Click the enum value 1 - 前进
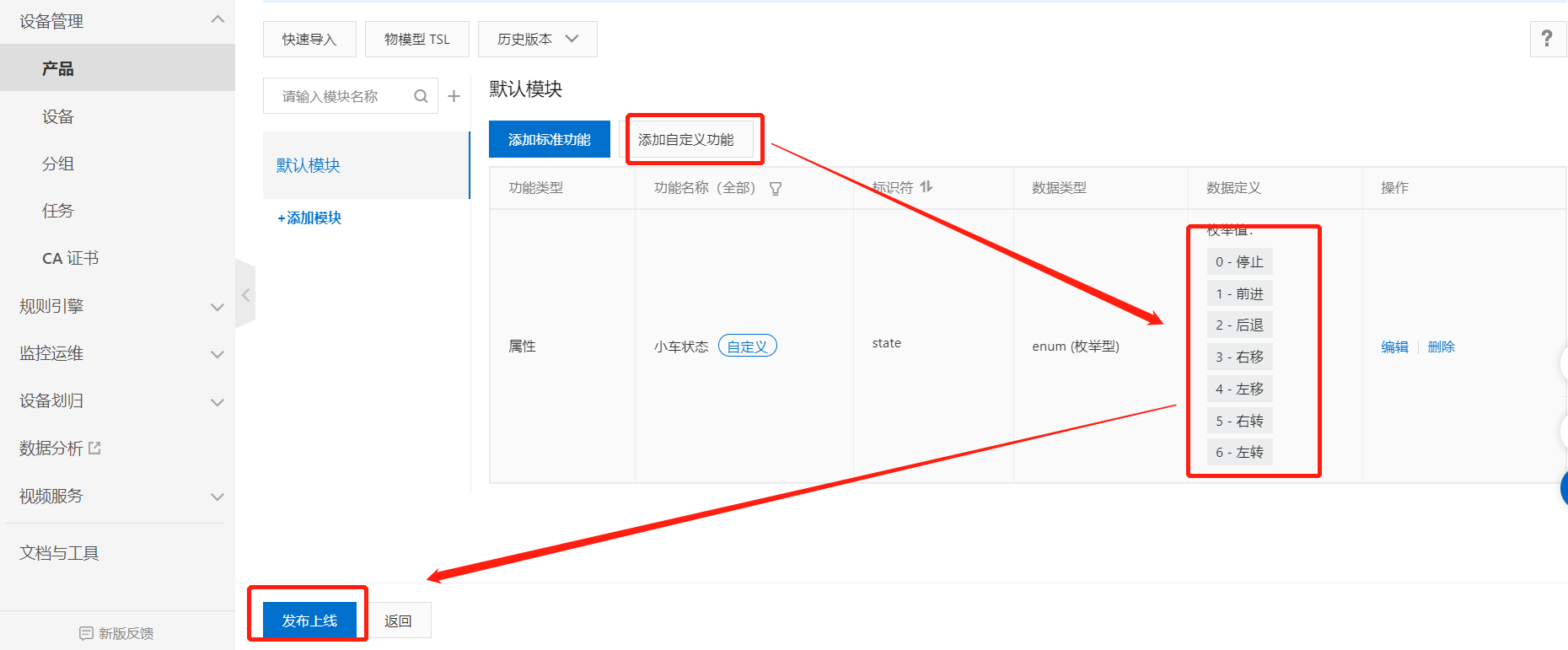Viewport: 1568px width, 650px height. pos(1239,293)
